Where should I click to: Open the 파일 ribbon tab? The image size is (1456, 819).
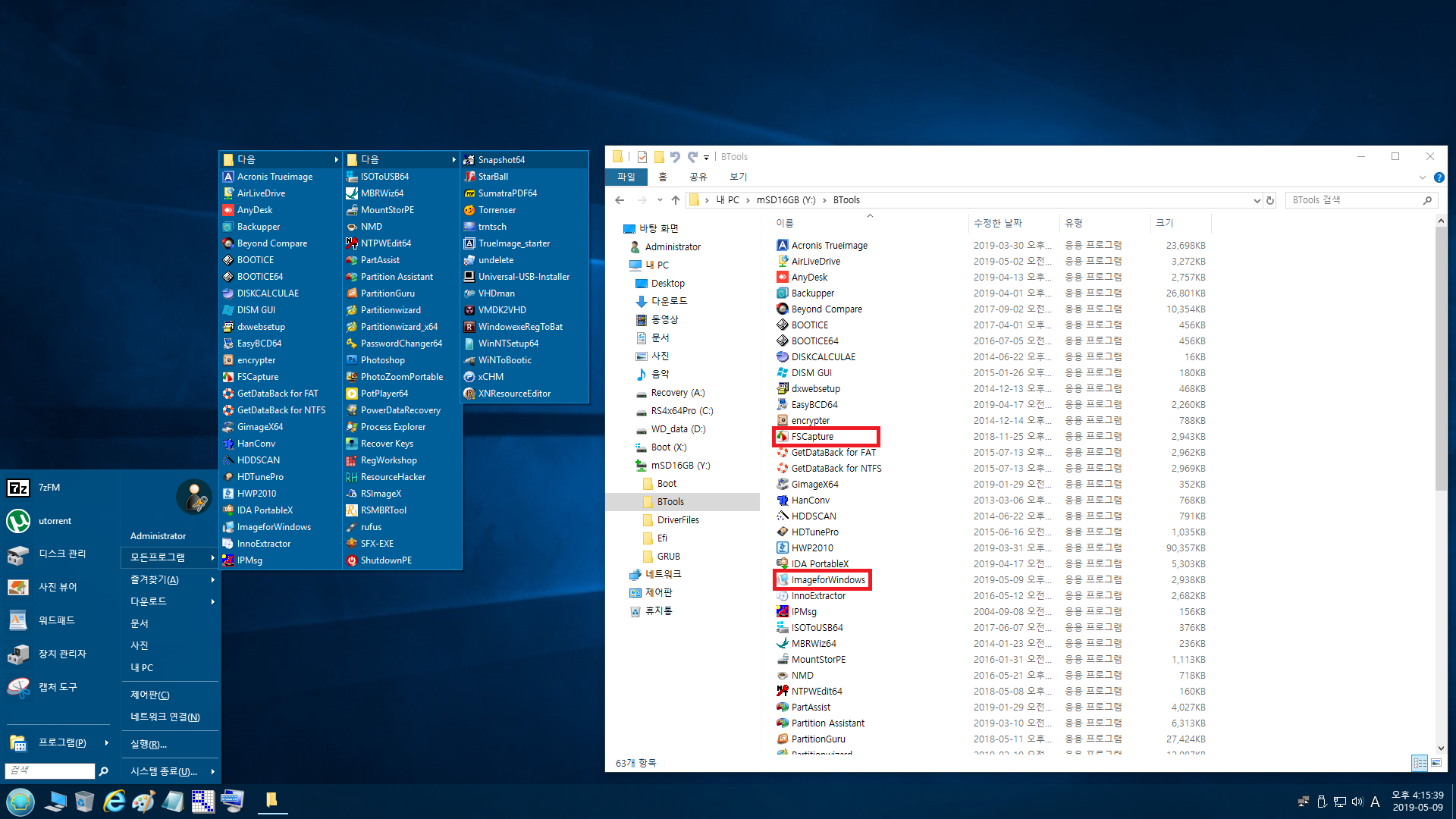tap(626, 177)
